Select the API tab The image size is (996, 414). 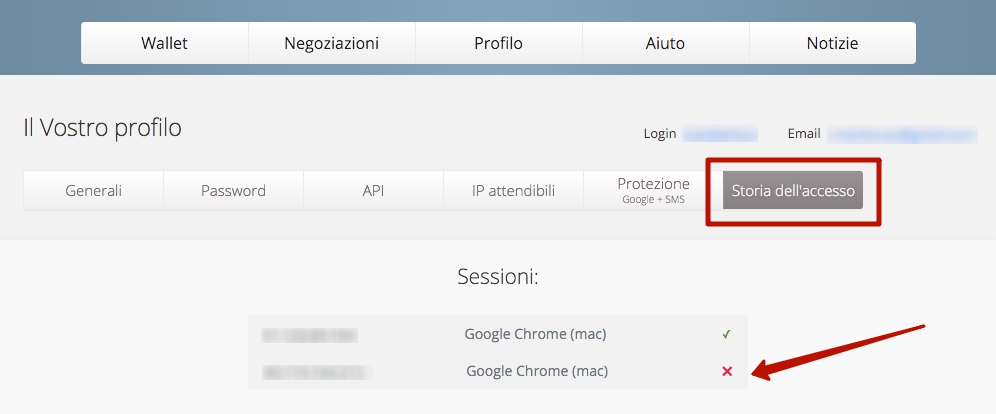pyautogui.click(x=374, y=190)
